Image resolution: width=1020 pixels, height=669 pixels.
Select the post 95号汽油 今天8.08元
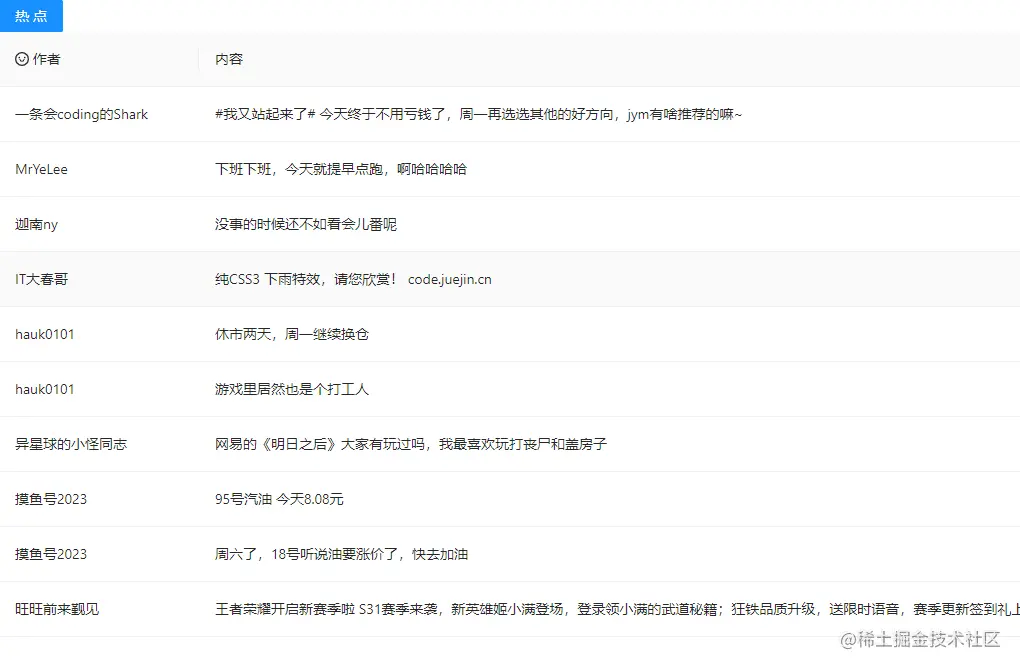click(x=279, y=499)
